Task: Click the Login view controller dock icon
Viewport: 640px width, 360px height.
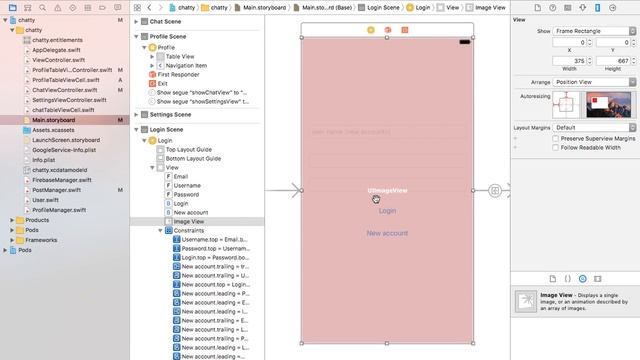Action: pyautogui.click(x=371, y=30)
